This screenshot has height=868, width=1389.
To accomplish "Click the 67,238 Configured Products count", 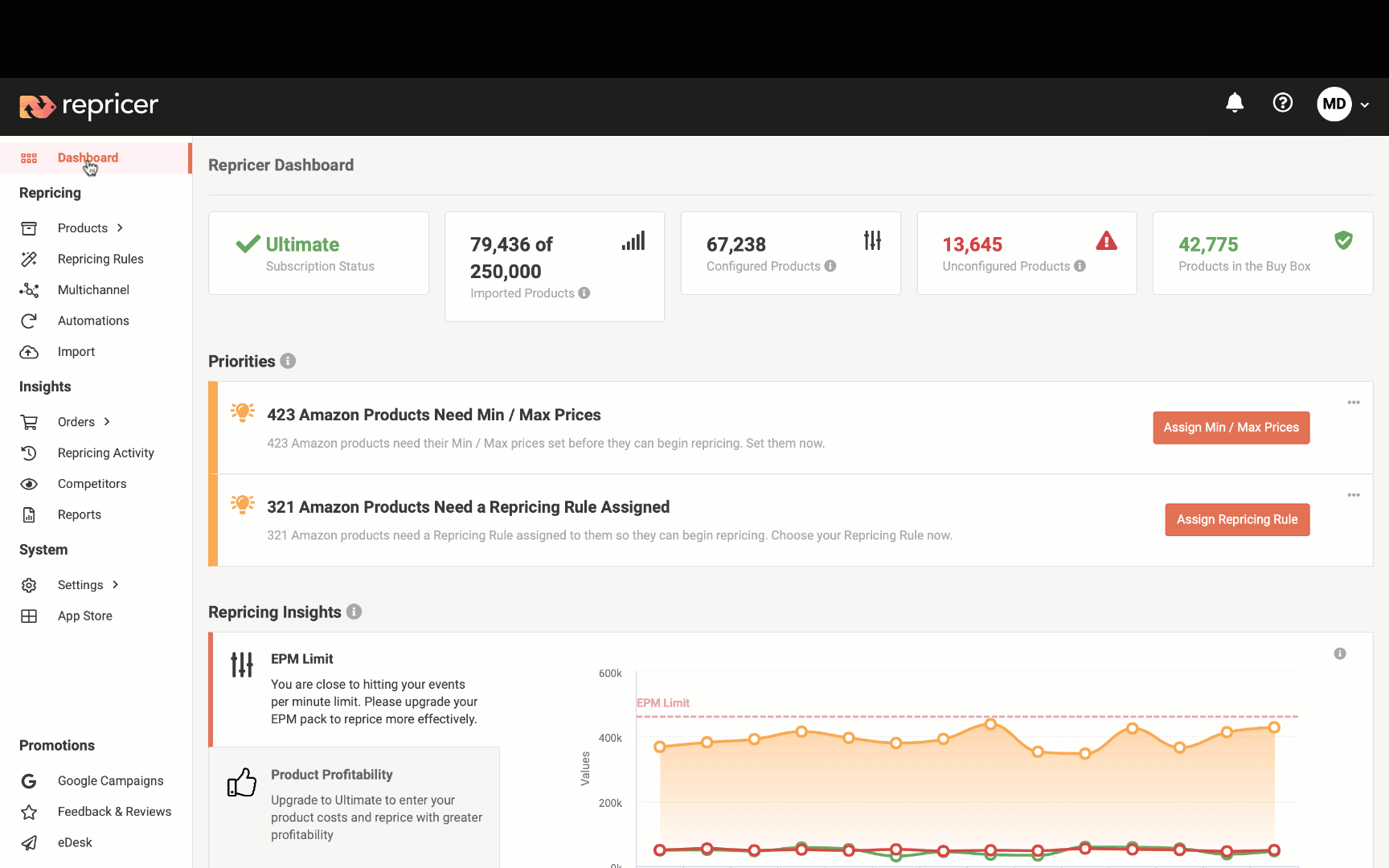I will [x=736, y=244].
